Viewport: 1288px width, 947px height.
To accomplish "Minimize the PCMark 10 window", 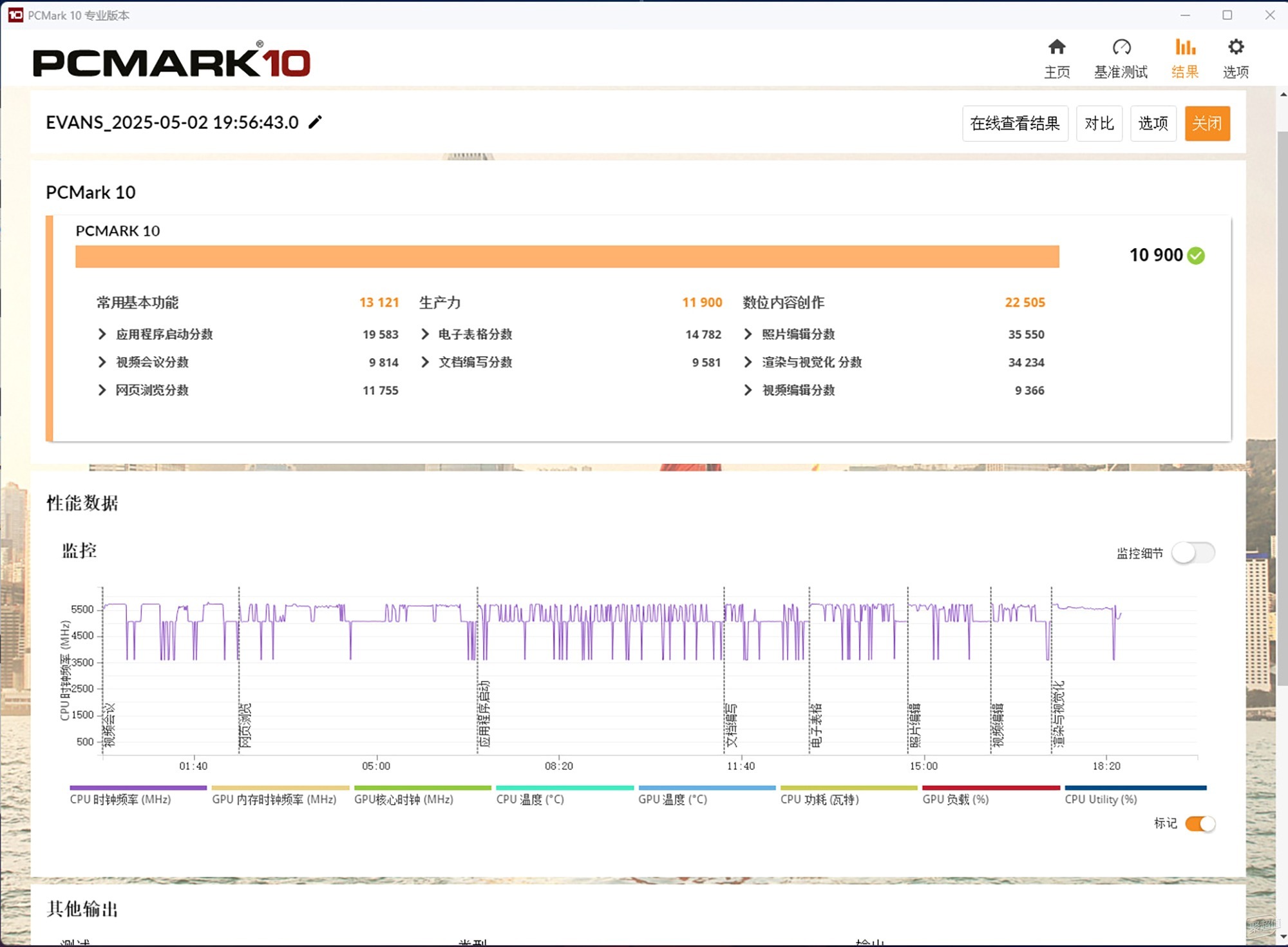I will [1185, 15].
